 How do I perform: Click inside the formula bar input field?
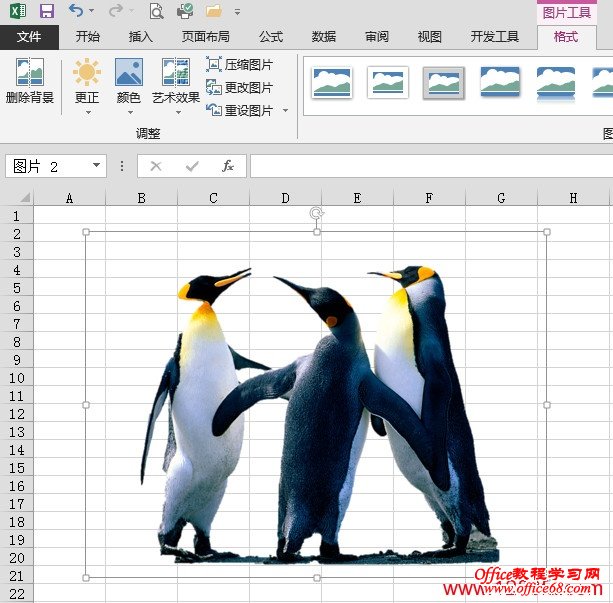tap(430, 166)
